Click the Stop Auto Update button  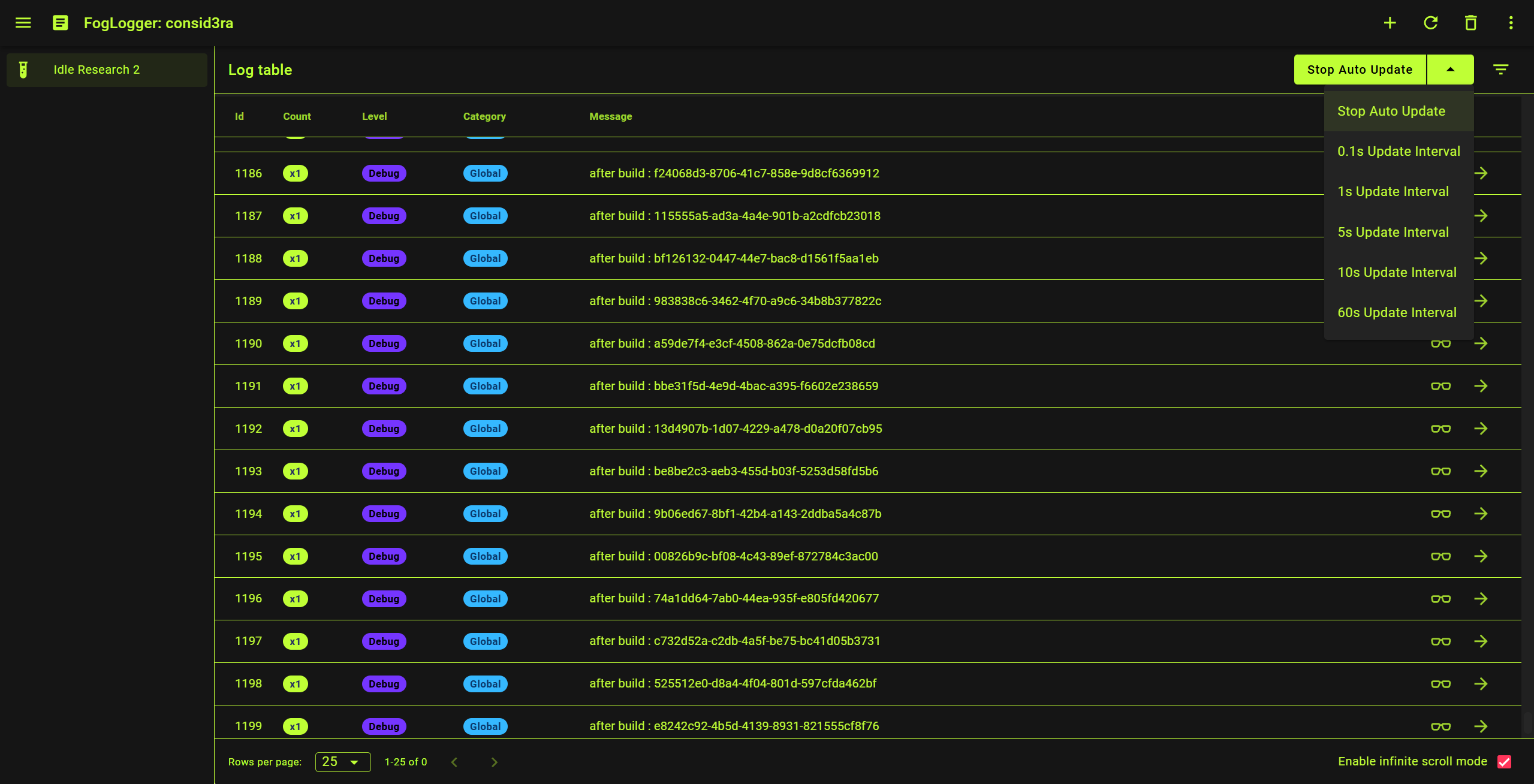[x=1360, y=70]
